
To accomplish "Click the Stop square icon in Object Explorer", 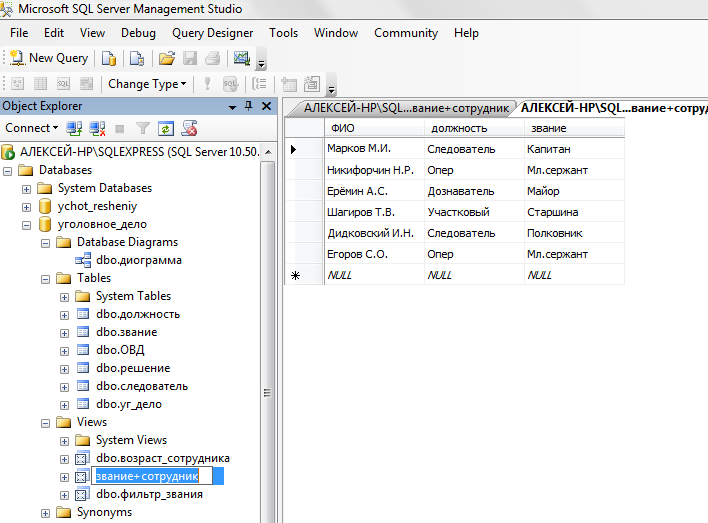I will pos(120,129).
